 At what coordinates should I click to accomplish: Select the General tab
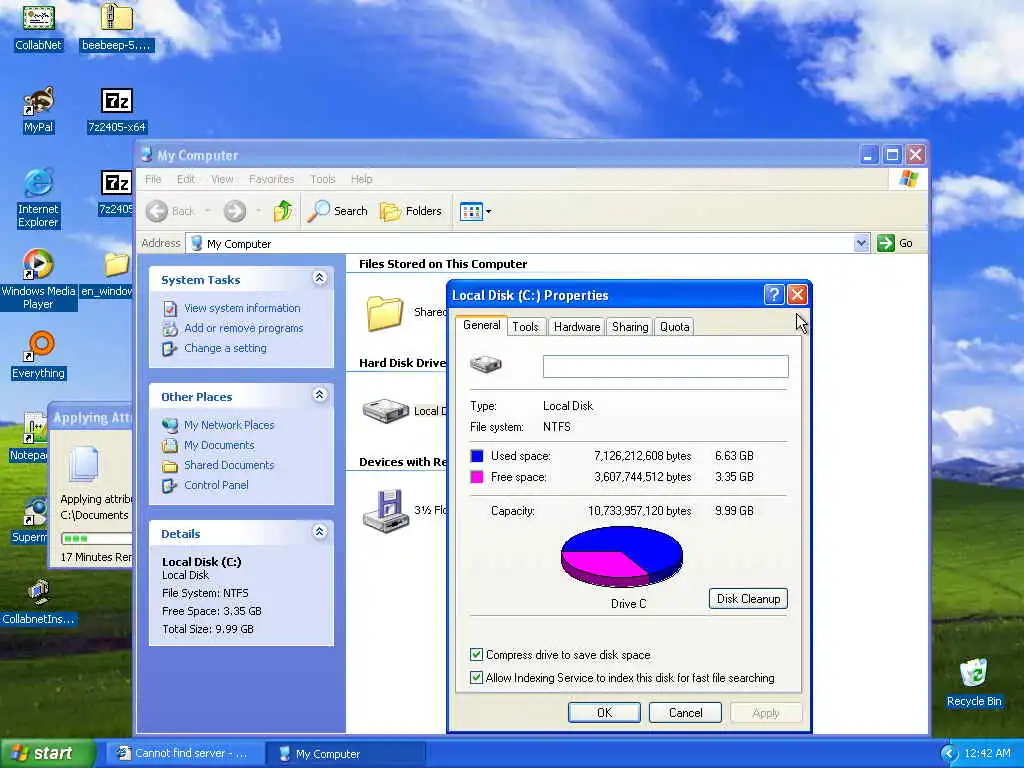click(482, 325)
